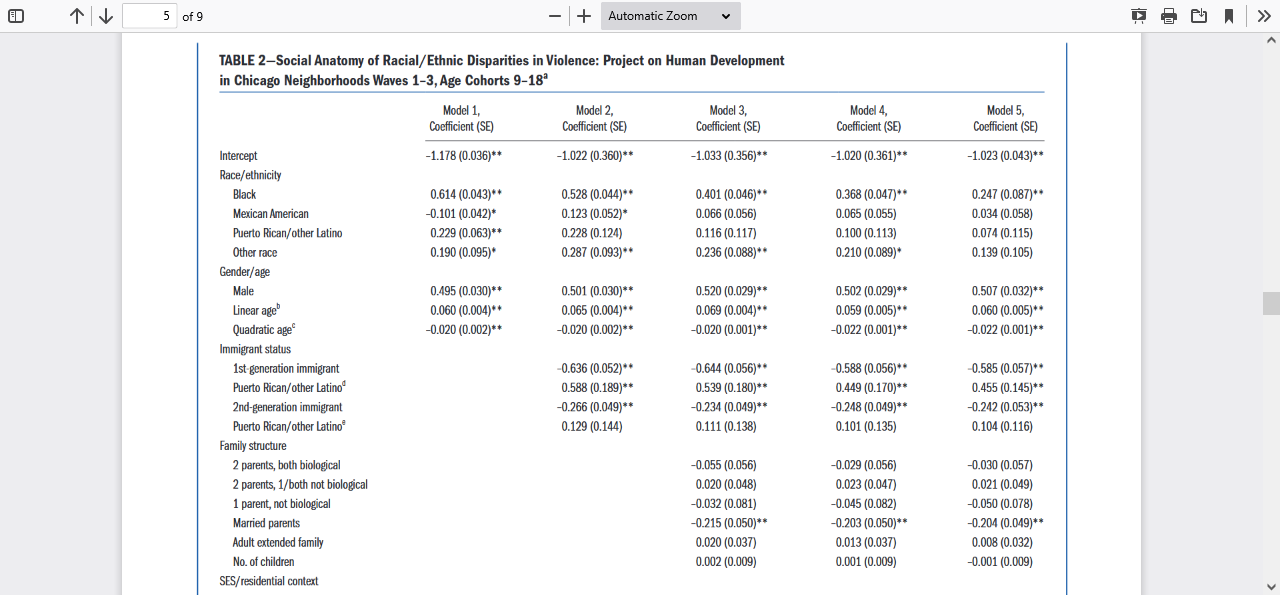Show additional tools via the chevron icon
This screenshot has width=1280, height=595.
coord(1263,16)
